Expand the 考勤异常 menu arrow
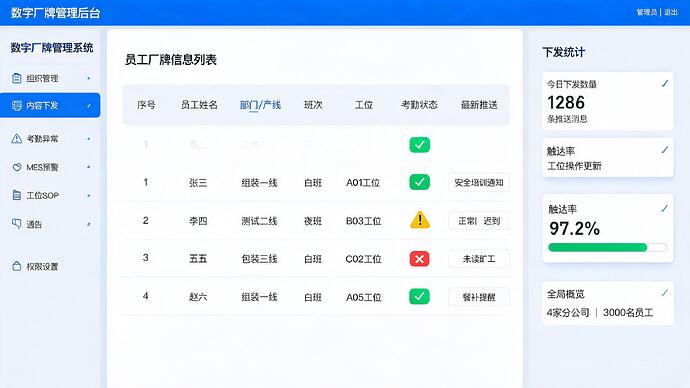 (88, 139)
